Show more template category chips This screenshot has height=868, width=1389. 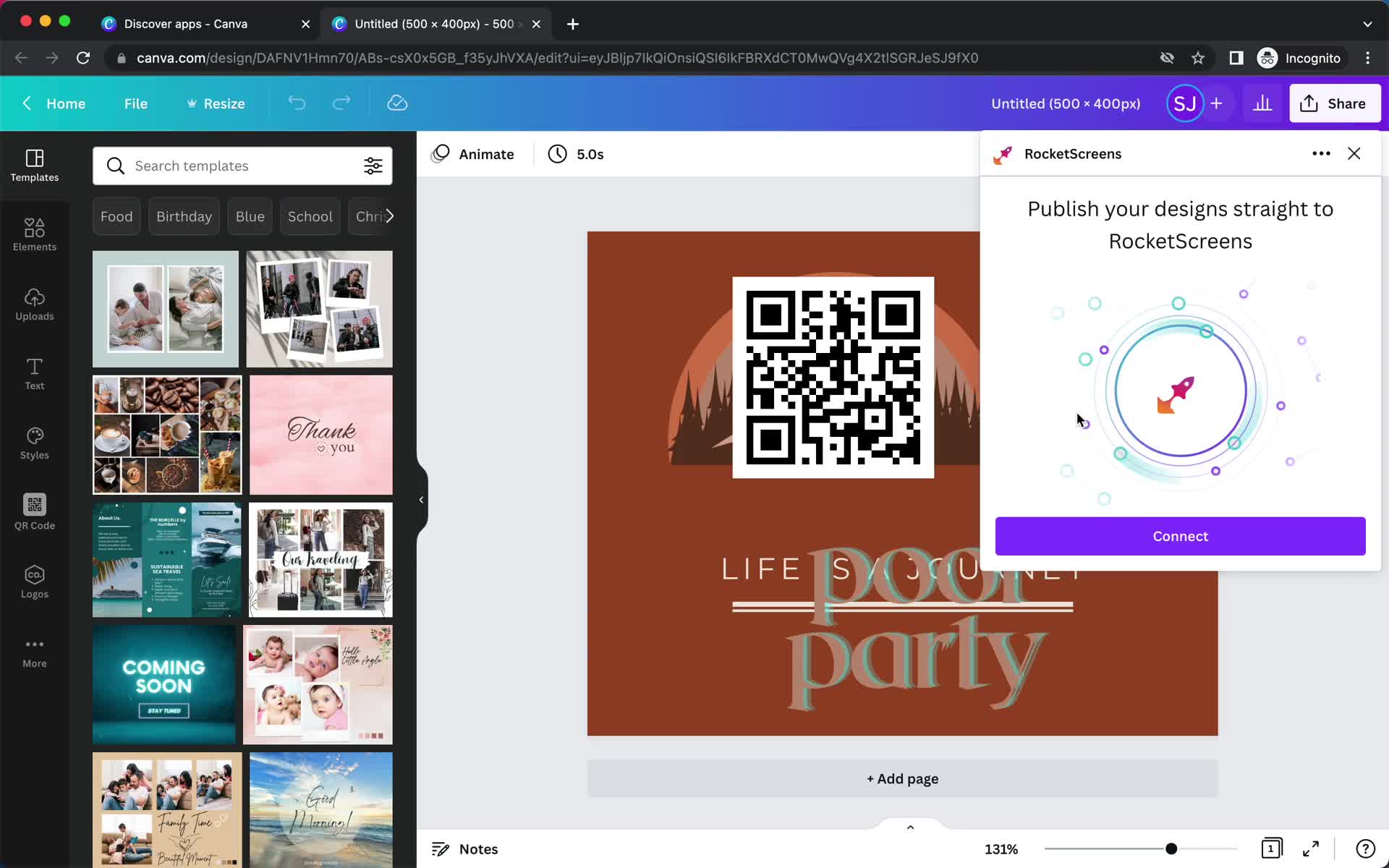point(389,216)
